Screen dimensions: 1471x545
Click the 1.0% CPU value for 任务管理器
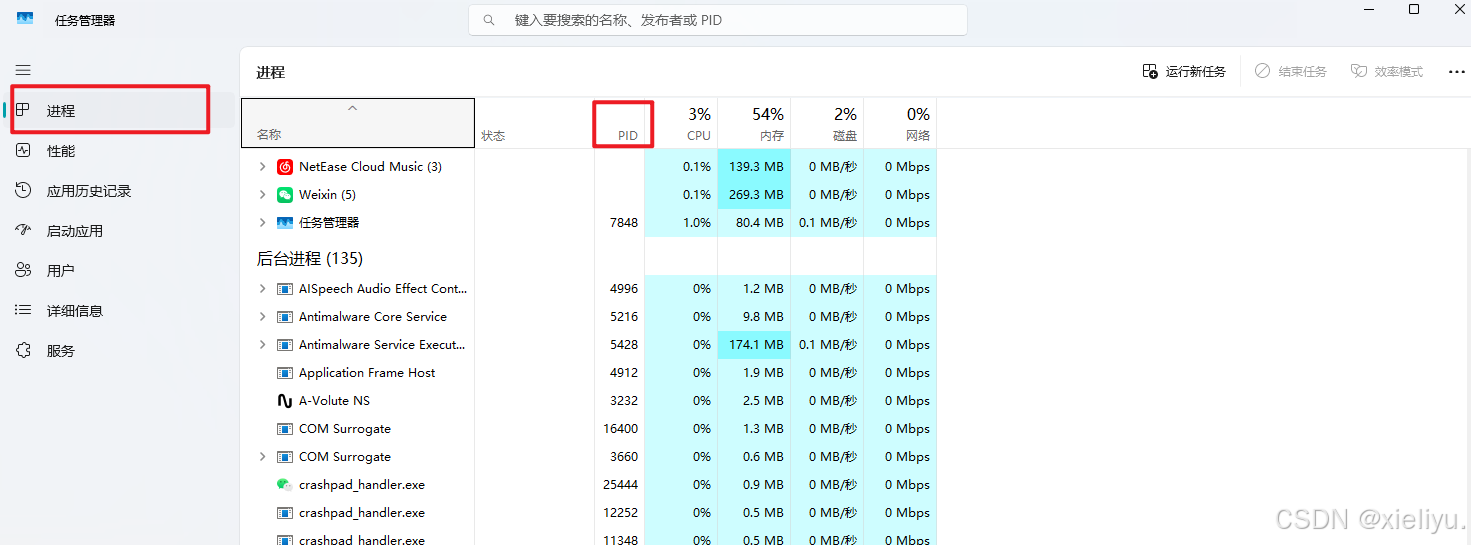tap(697, 223)
